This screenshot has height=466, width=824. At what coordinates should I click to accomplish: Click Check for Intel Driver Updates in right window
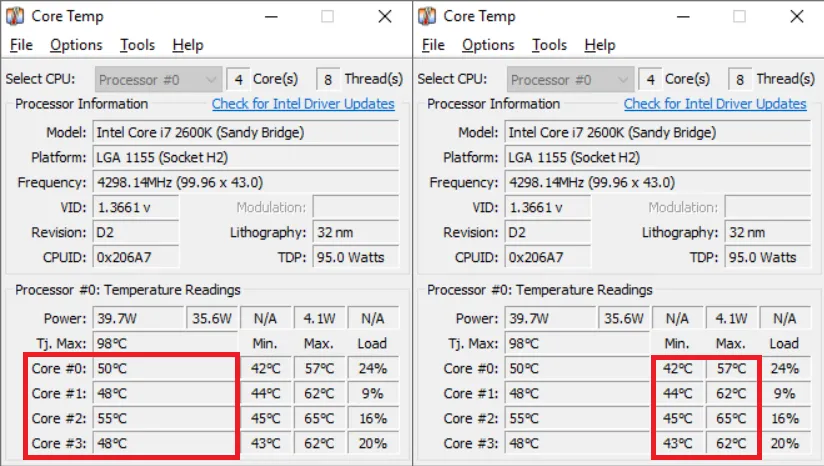(715, 104)
